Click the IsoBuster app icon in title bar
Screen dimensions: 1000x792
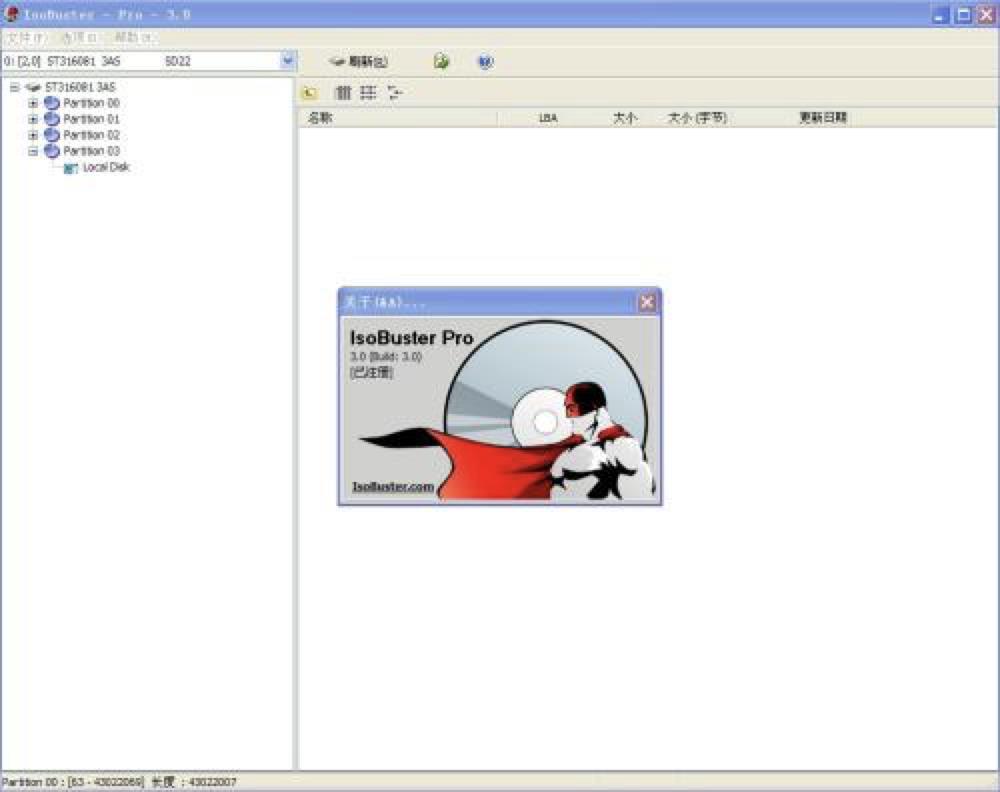(11, 14)
